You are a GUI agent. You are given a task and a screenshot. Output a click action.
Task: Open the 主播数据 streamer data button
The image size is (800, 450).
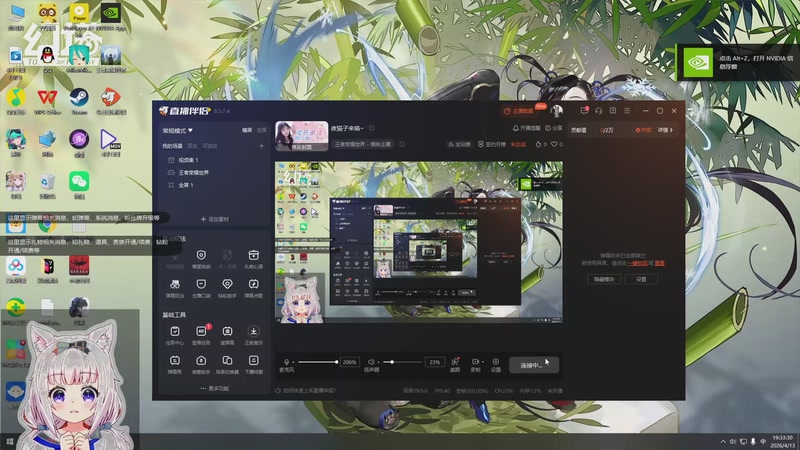[x=519, y=111]
